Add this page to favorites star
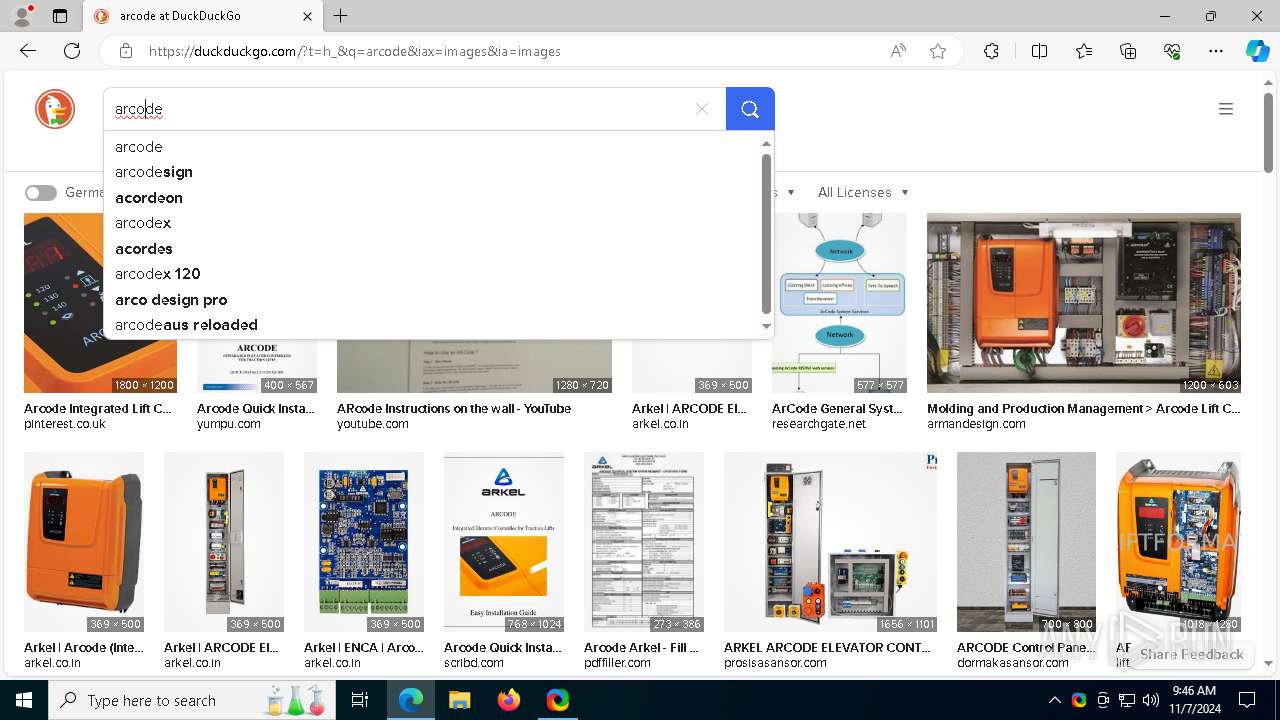 938,51
